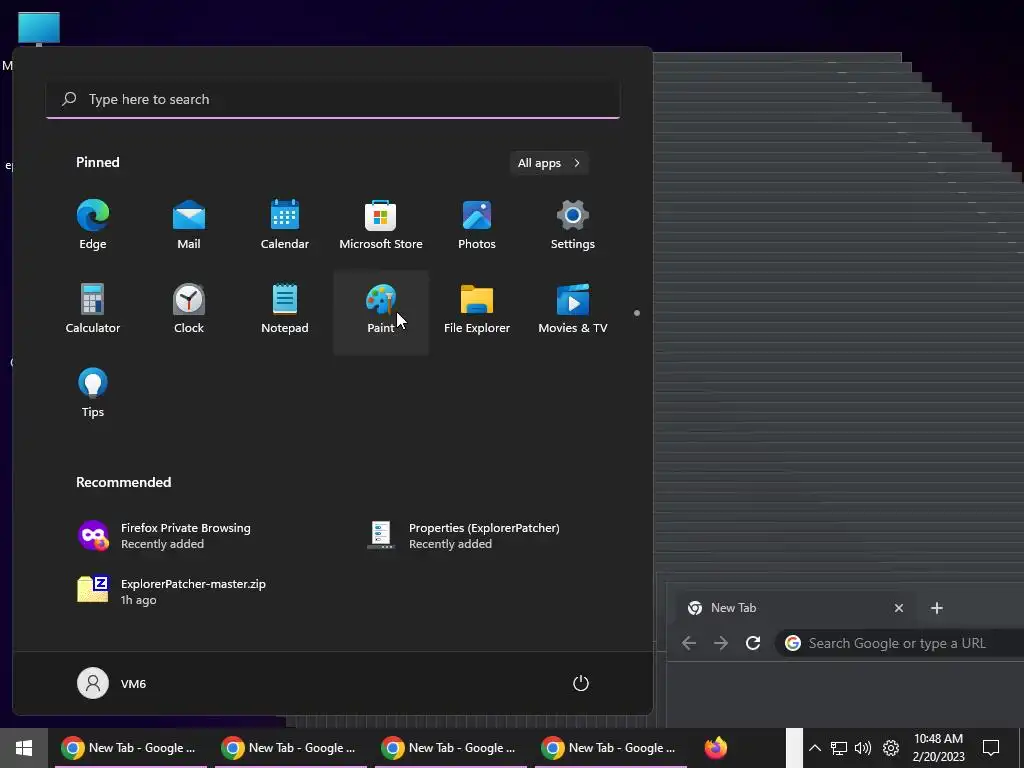
Task: Select the New Tab tab in Chrome
Action: 793,608
